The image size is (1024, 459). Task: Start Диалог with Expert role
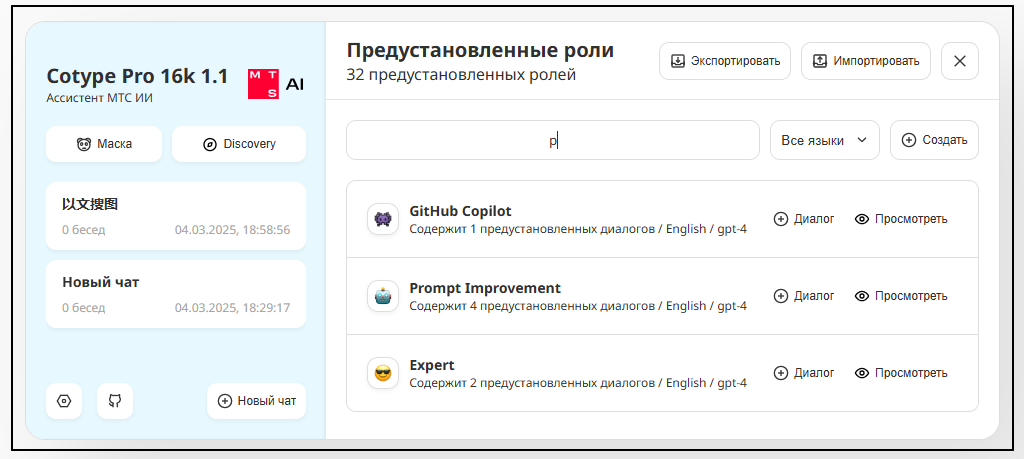(804, 373)
